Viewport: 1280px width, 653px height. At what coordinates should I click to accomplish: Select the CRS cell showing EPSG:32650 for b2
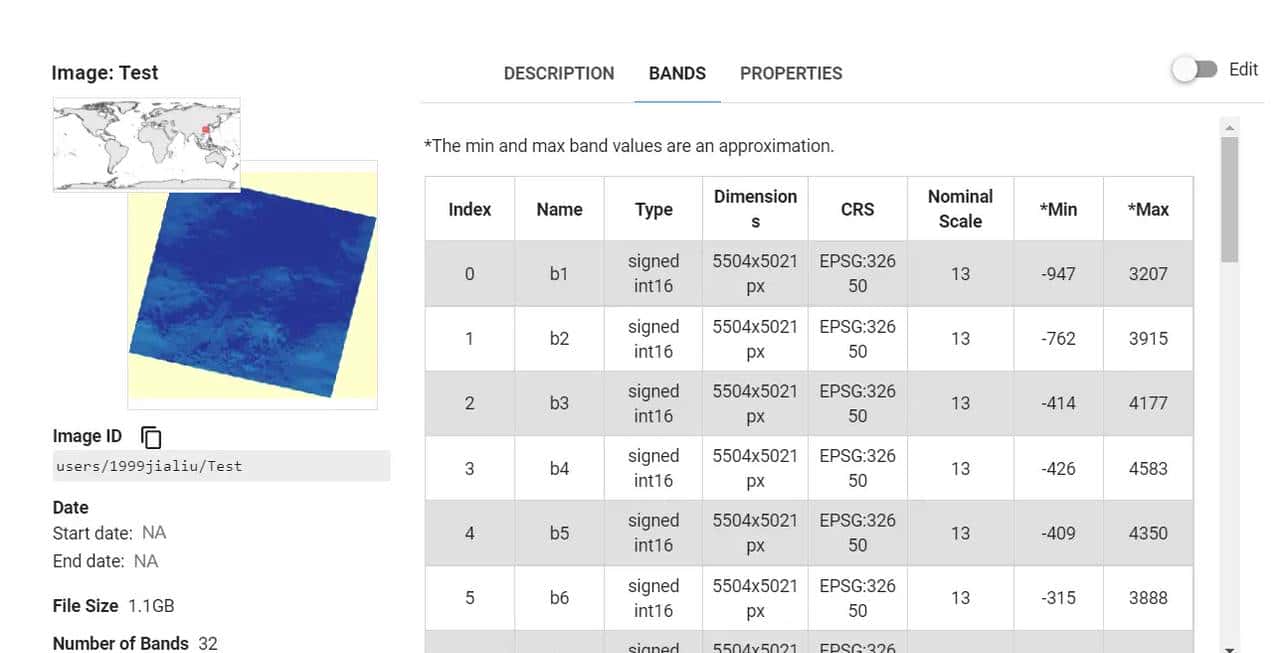(x=857, y=338)
